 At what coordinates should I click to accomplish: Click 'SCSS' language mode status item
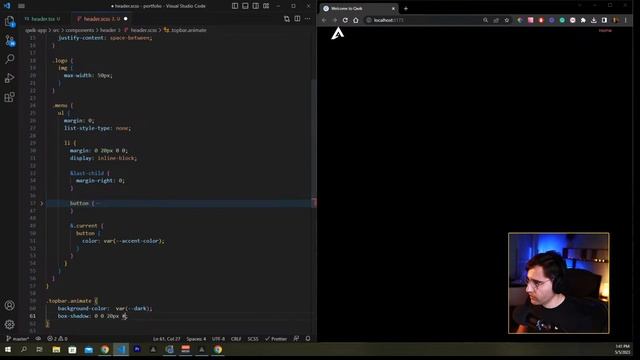pos(253,339)
